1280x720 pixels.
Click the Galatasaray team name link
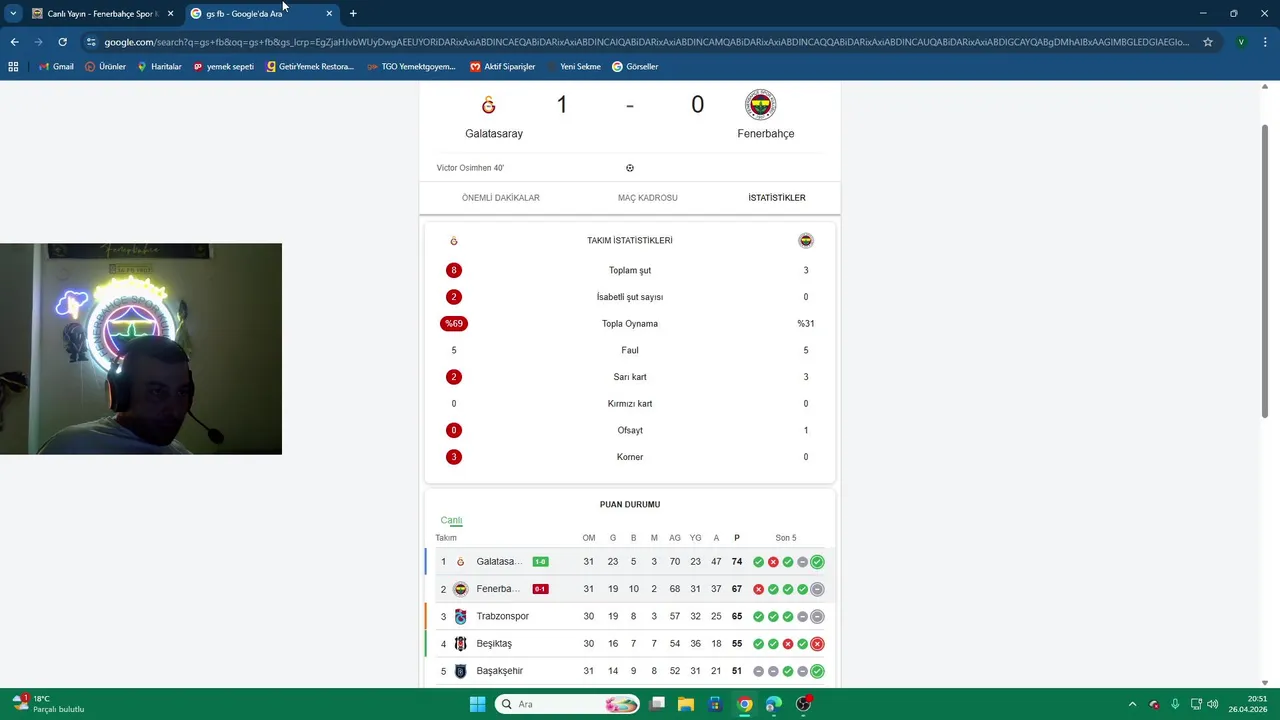click(x=494, y=134)
